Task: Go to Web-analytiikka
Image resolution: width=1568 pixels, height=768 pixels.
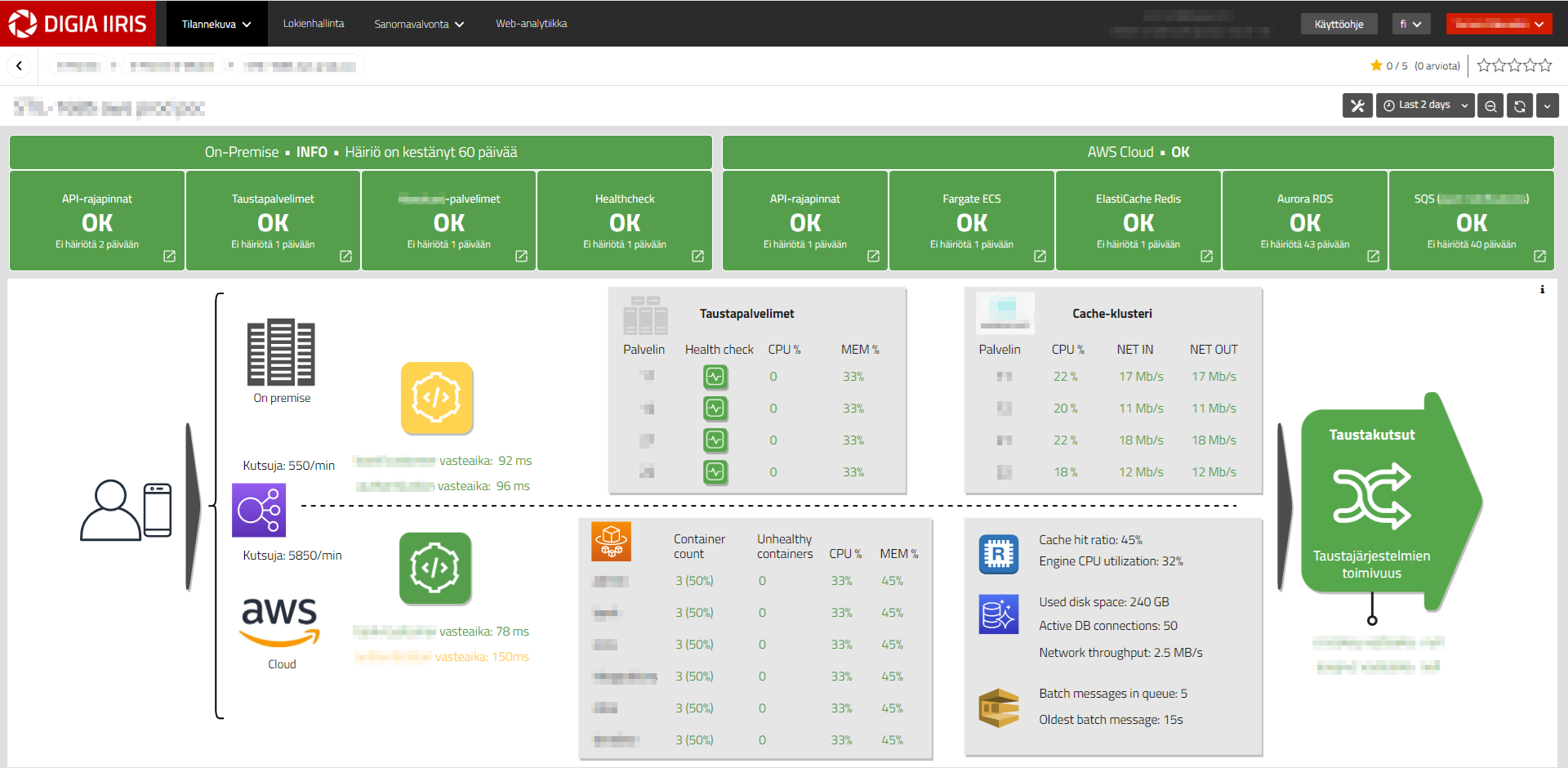Action: (532, 24)
